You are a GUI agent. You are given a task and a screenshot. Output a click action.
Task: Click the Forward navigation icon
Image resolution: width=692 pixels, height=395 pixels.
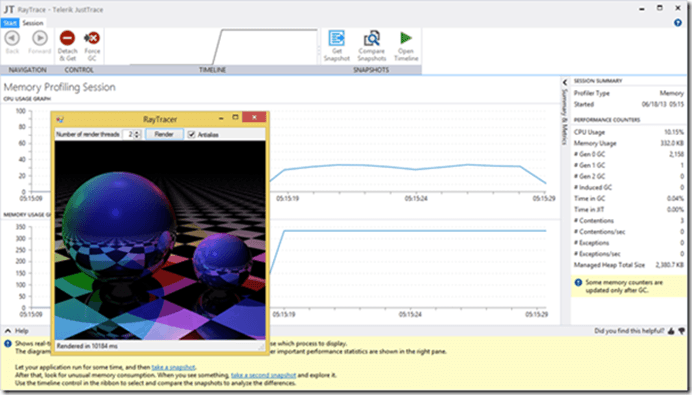[x=40, y=38]
